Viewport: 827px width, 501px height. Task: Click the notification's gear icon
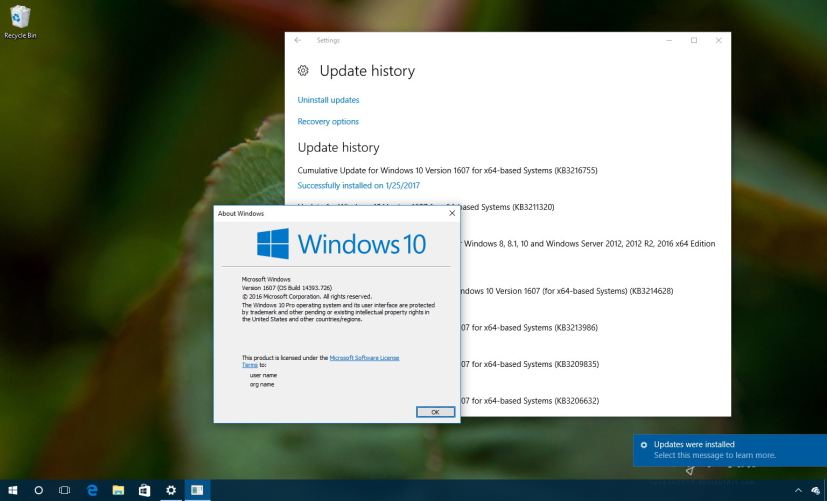(643, 445)
